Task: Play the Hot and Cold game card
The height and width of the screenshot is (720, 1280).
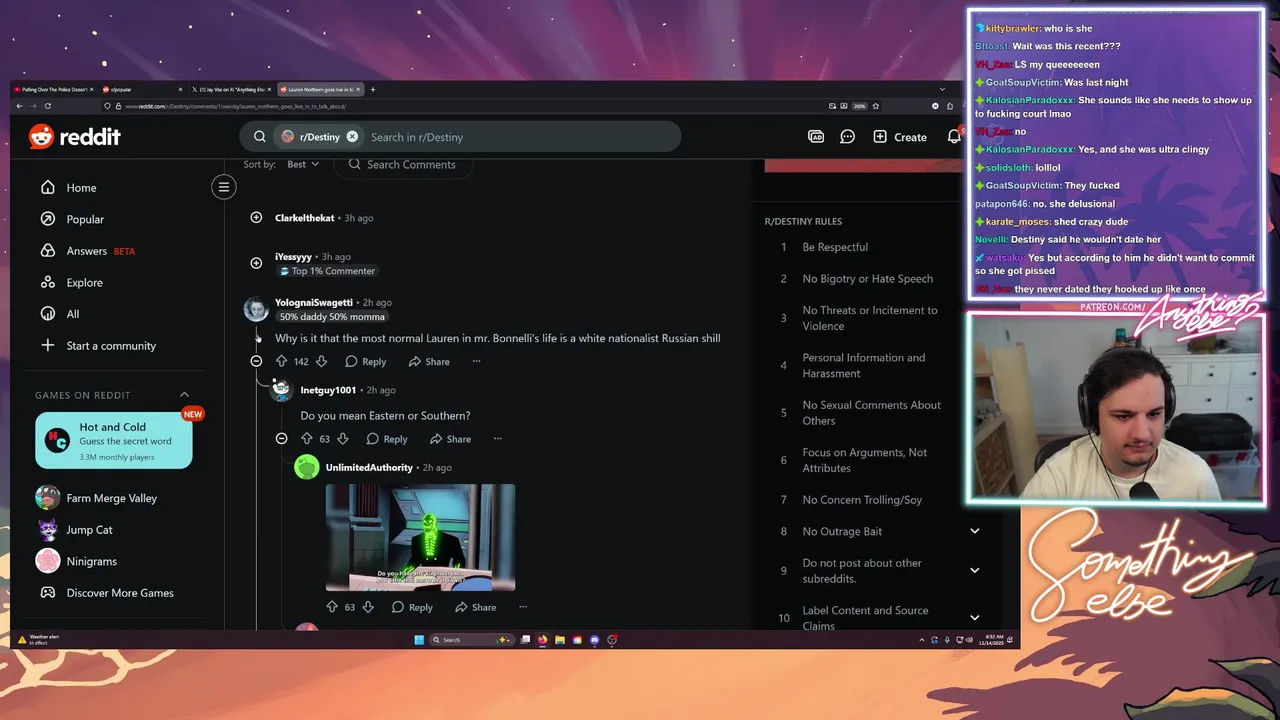Action: point(114,440)
